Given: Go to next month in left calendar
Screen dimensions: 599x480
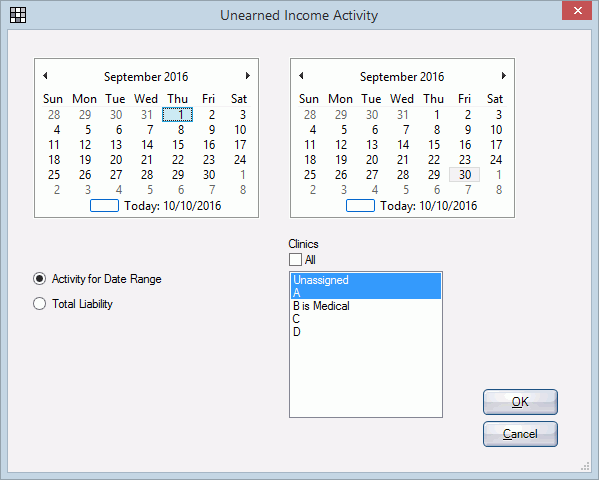Looking at the screenshot, I should [248, 76].
